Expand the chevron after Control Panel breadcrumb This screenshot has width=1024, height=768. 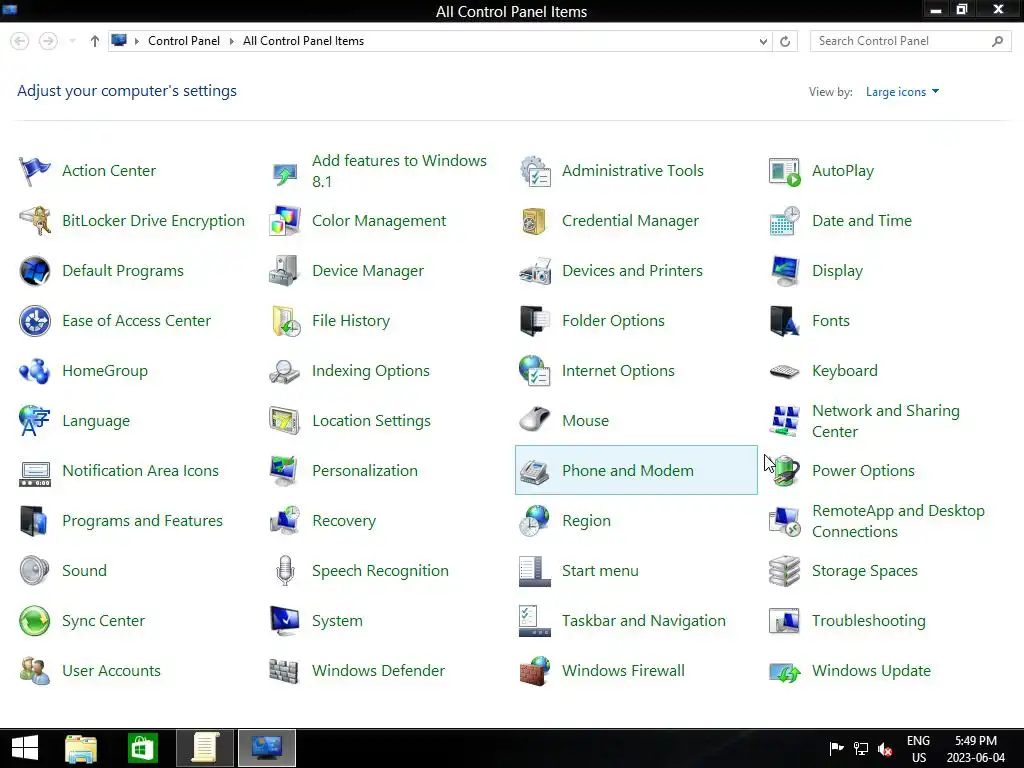point(231,41)
